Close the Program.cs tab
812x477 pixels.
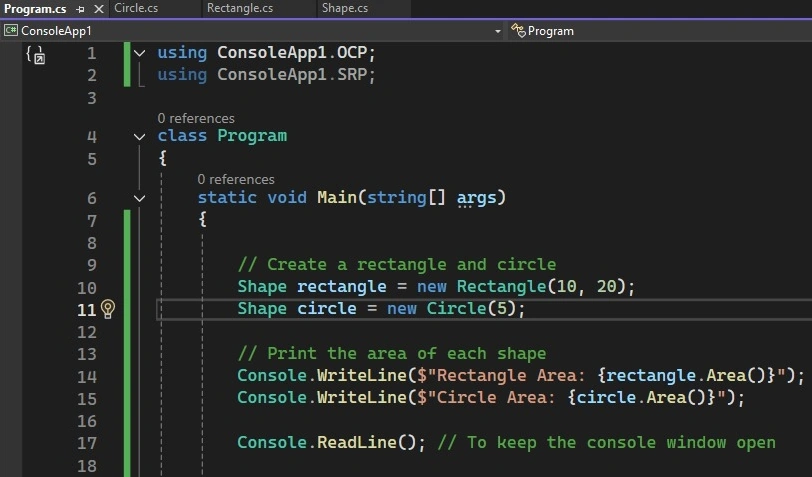point(99,9)
